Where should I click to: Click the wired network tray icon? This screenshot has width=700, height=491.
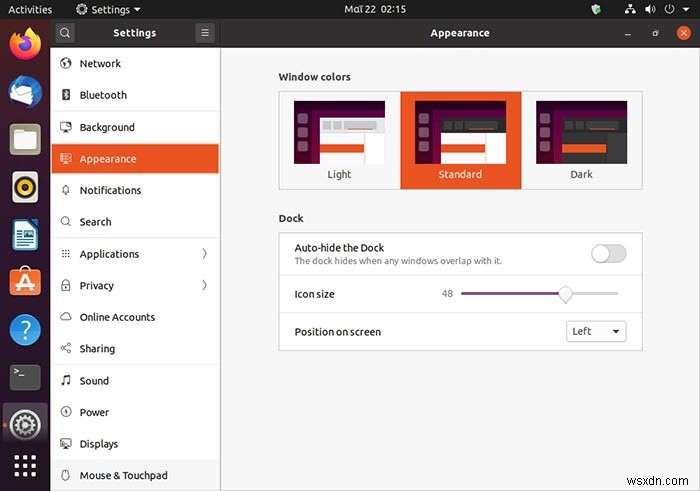(630, 9)
